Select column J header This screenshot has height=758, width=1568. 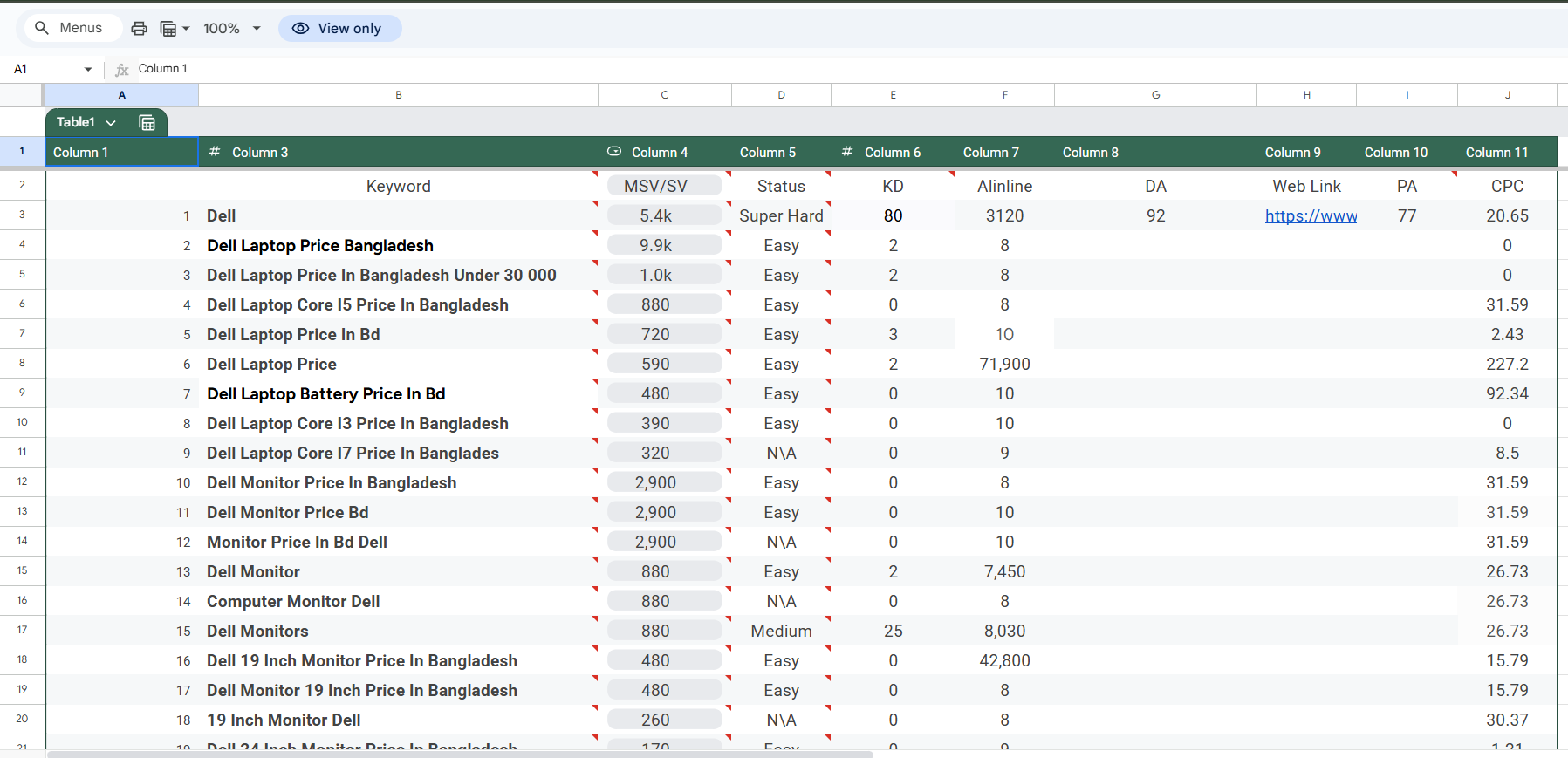[1508, 95]
